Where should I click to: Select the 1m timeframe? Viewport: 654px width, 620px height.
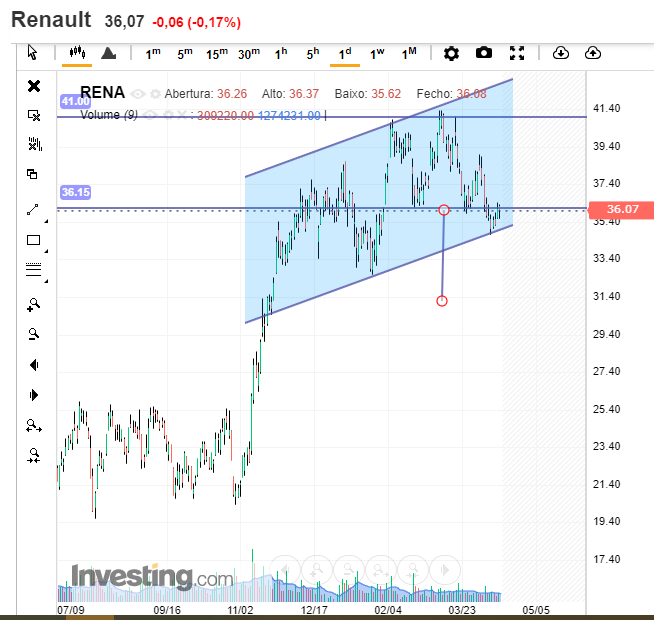153,53
